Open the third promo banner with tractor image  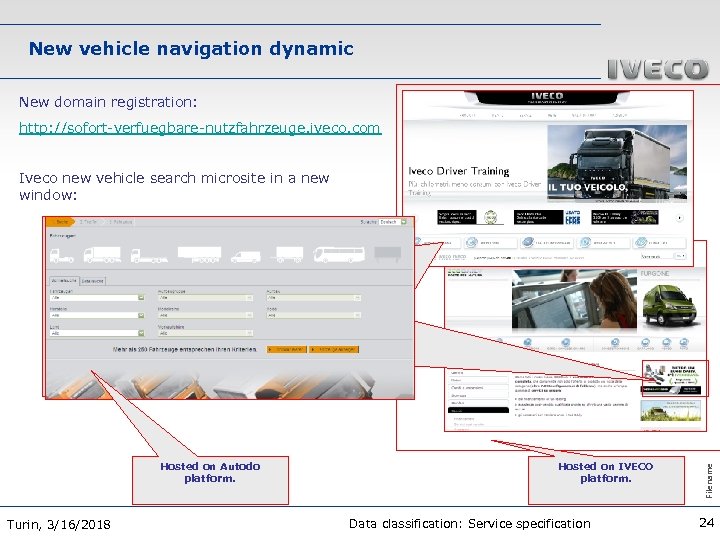(x=625, y=217)
